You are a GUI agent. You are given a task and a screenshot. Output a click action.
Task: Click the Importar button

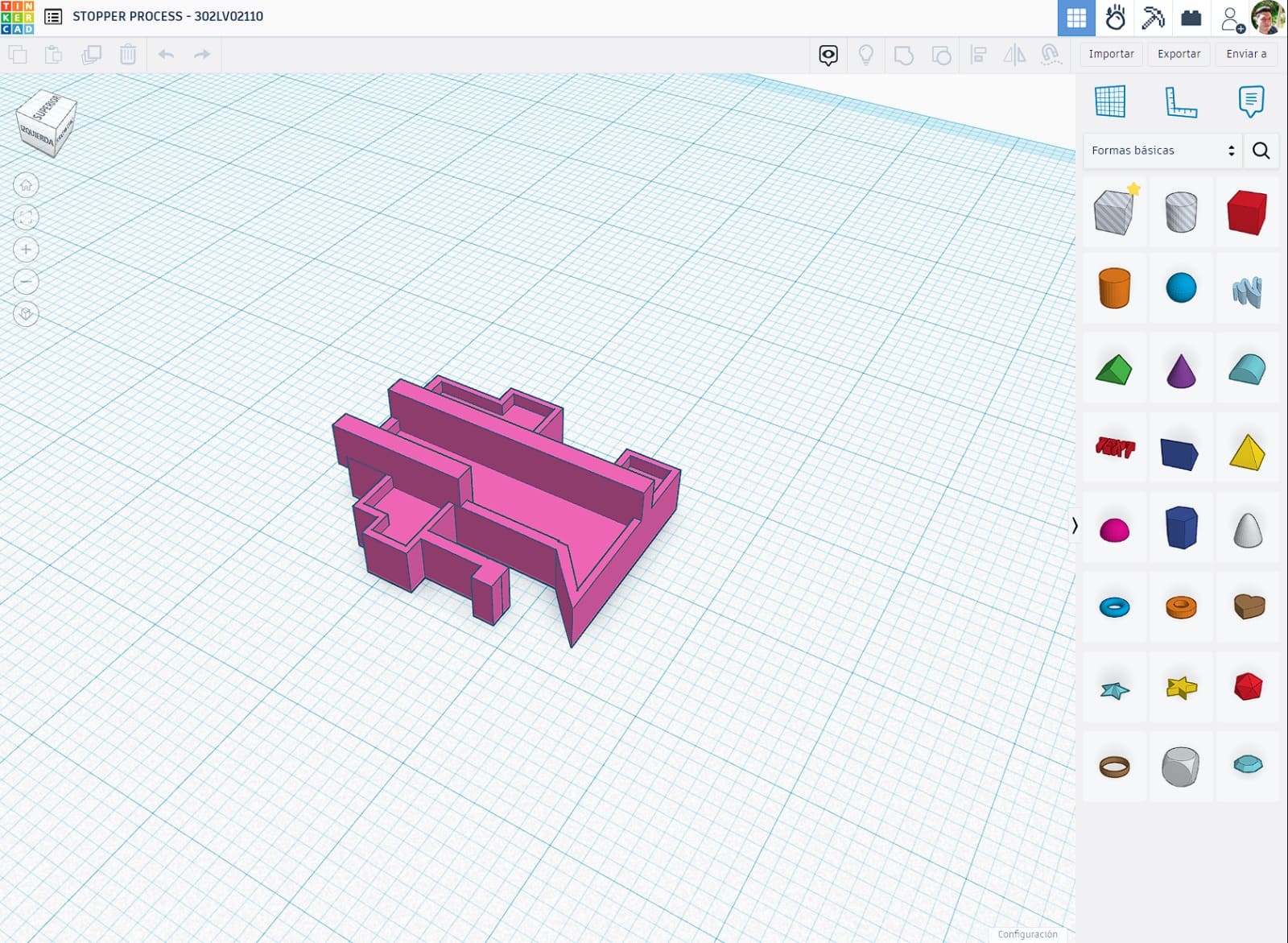pyautogui.click(x=1111, y=54)
